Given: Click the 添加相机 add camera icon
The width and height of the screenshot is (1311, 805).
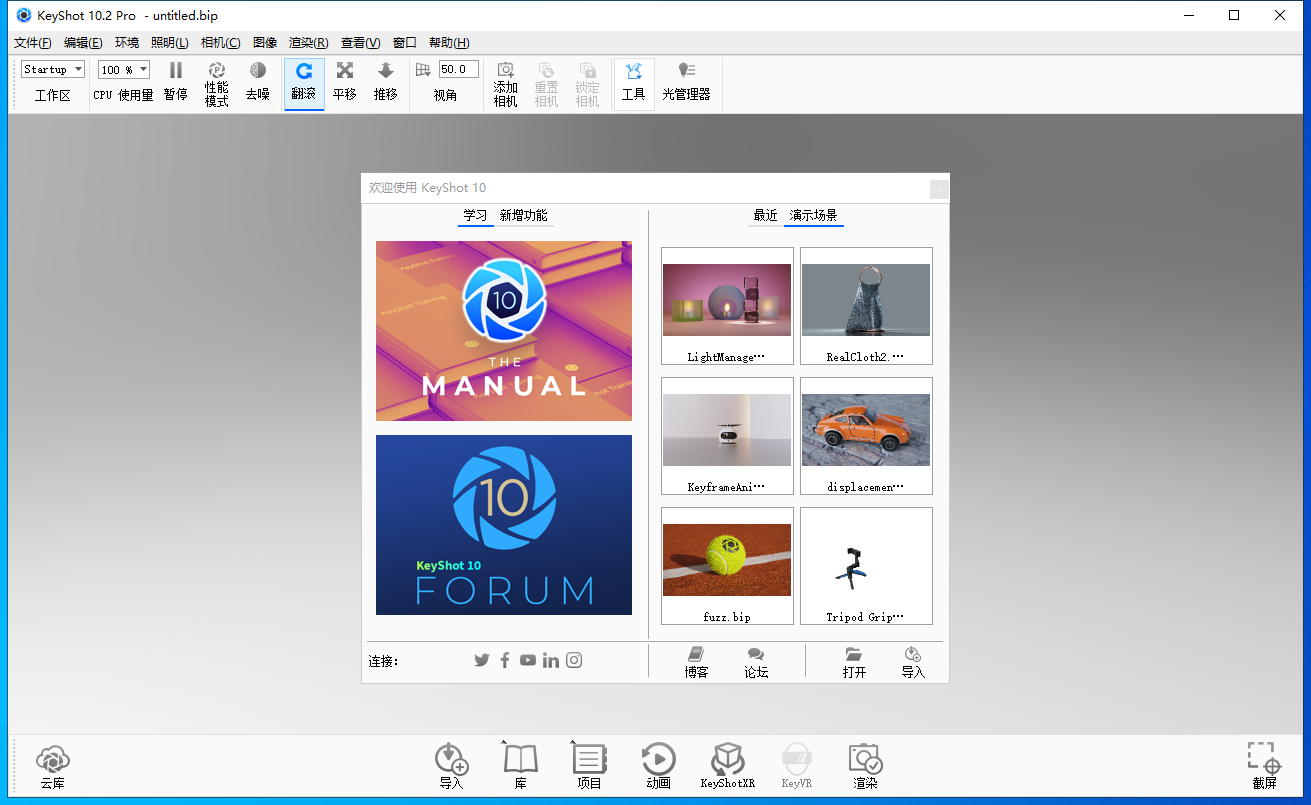Looking at the screenshot, I should [x=506, y=70].
